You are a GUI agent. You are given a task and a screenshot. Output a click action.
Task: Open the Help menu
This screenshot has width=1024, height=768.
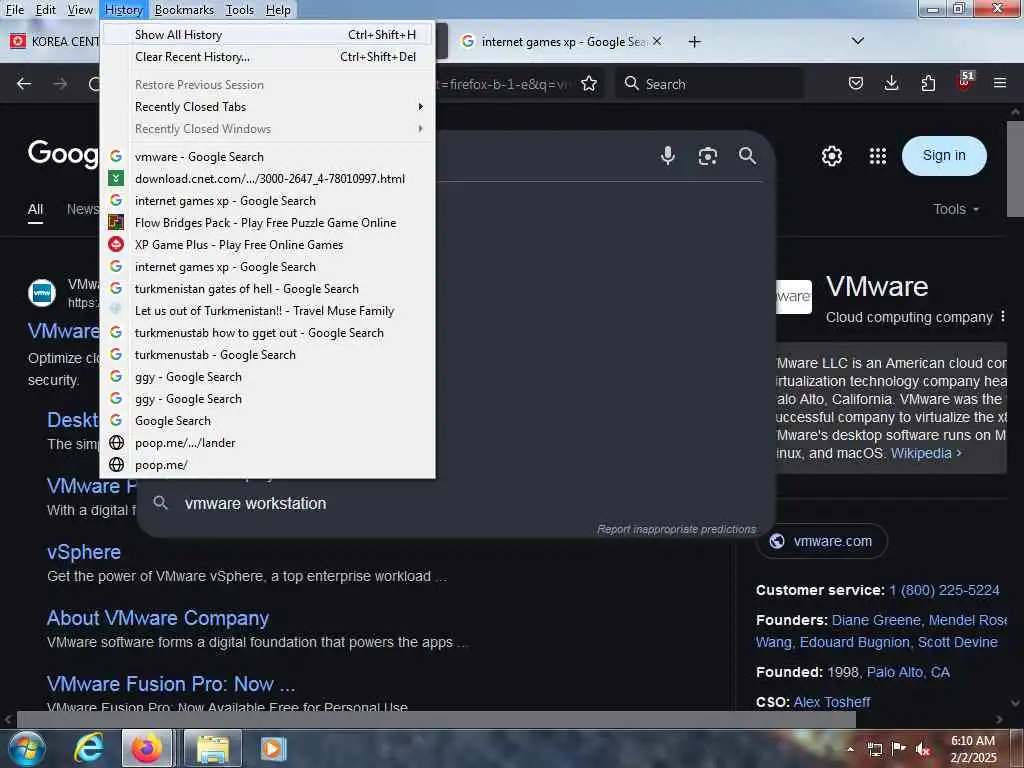[278, 10]
